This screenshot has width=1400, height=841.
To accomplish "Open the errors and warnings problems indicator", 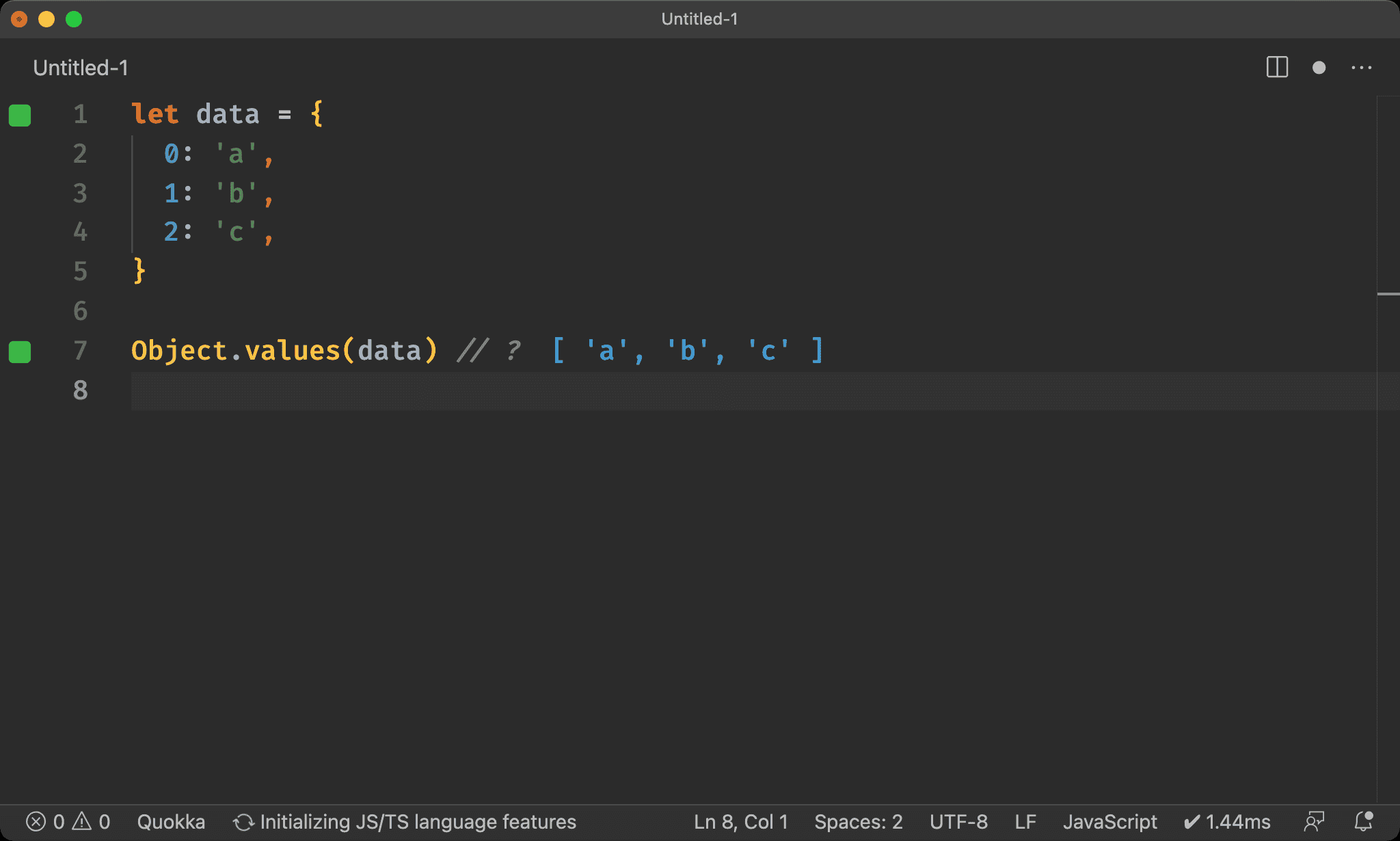I will 68,821.
